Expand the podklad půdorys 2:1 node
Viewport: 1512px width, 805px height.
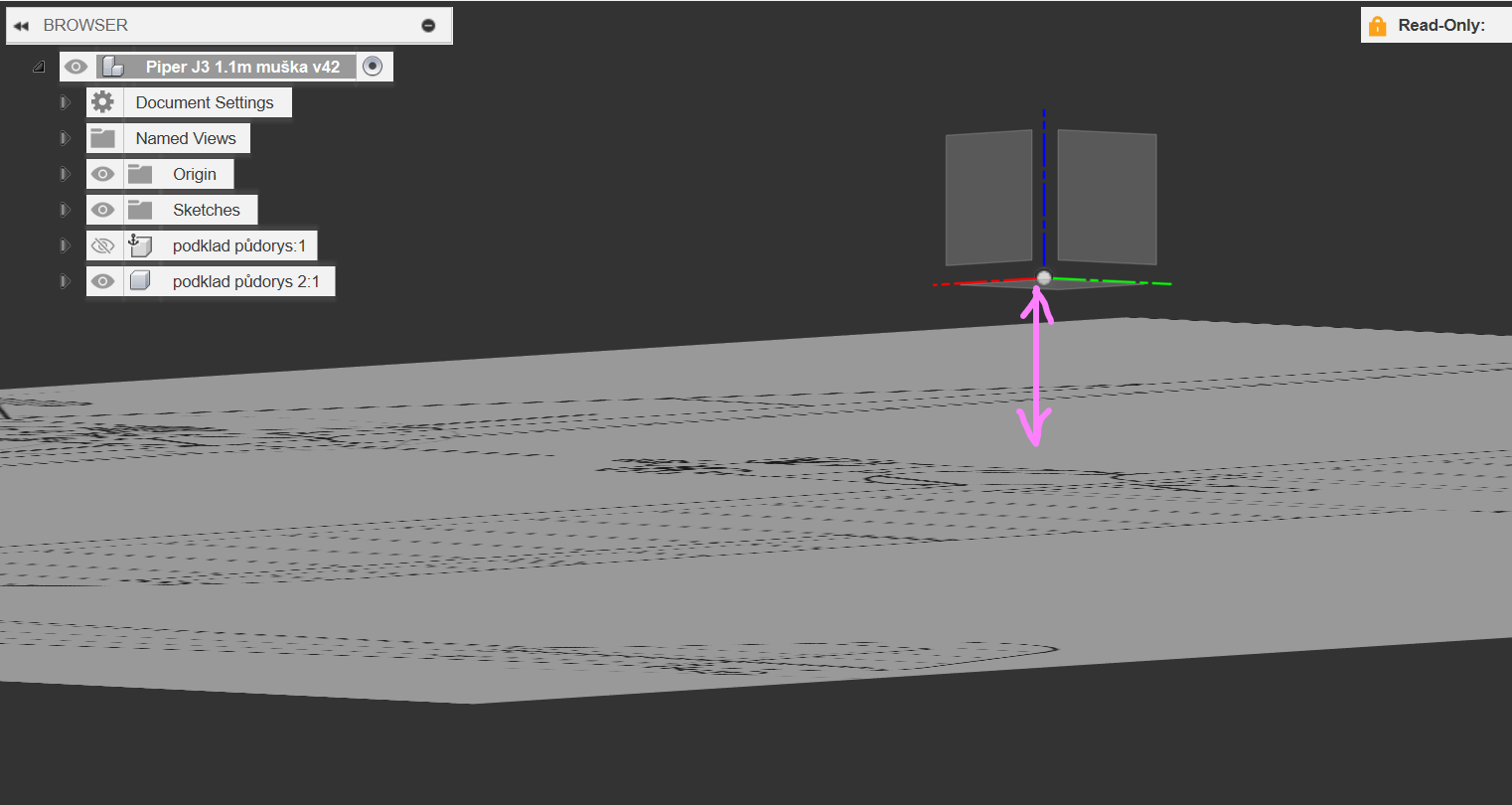point(65,281)
